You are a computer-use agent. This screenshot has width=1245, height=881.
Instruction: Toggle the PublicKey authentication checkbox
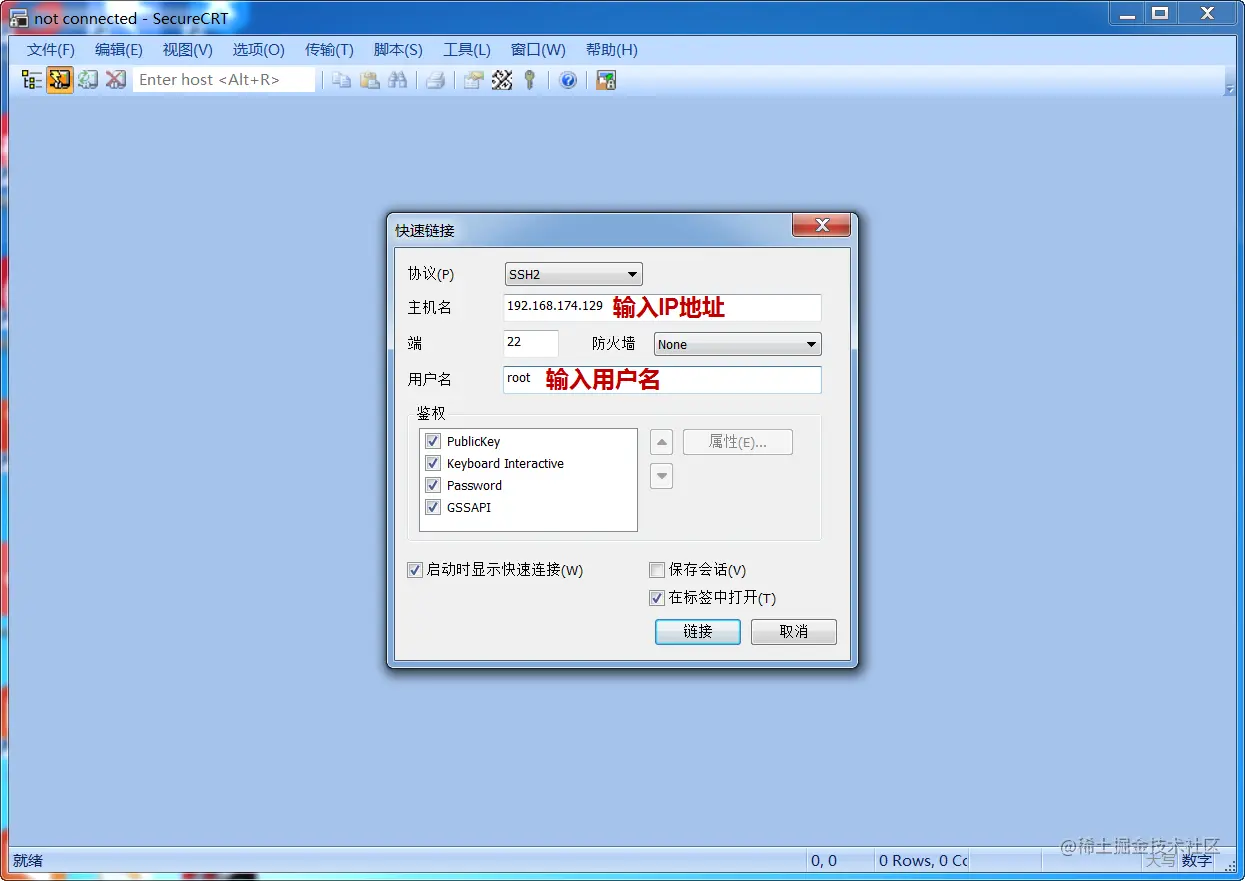(x=433, y=441)
